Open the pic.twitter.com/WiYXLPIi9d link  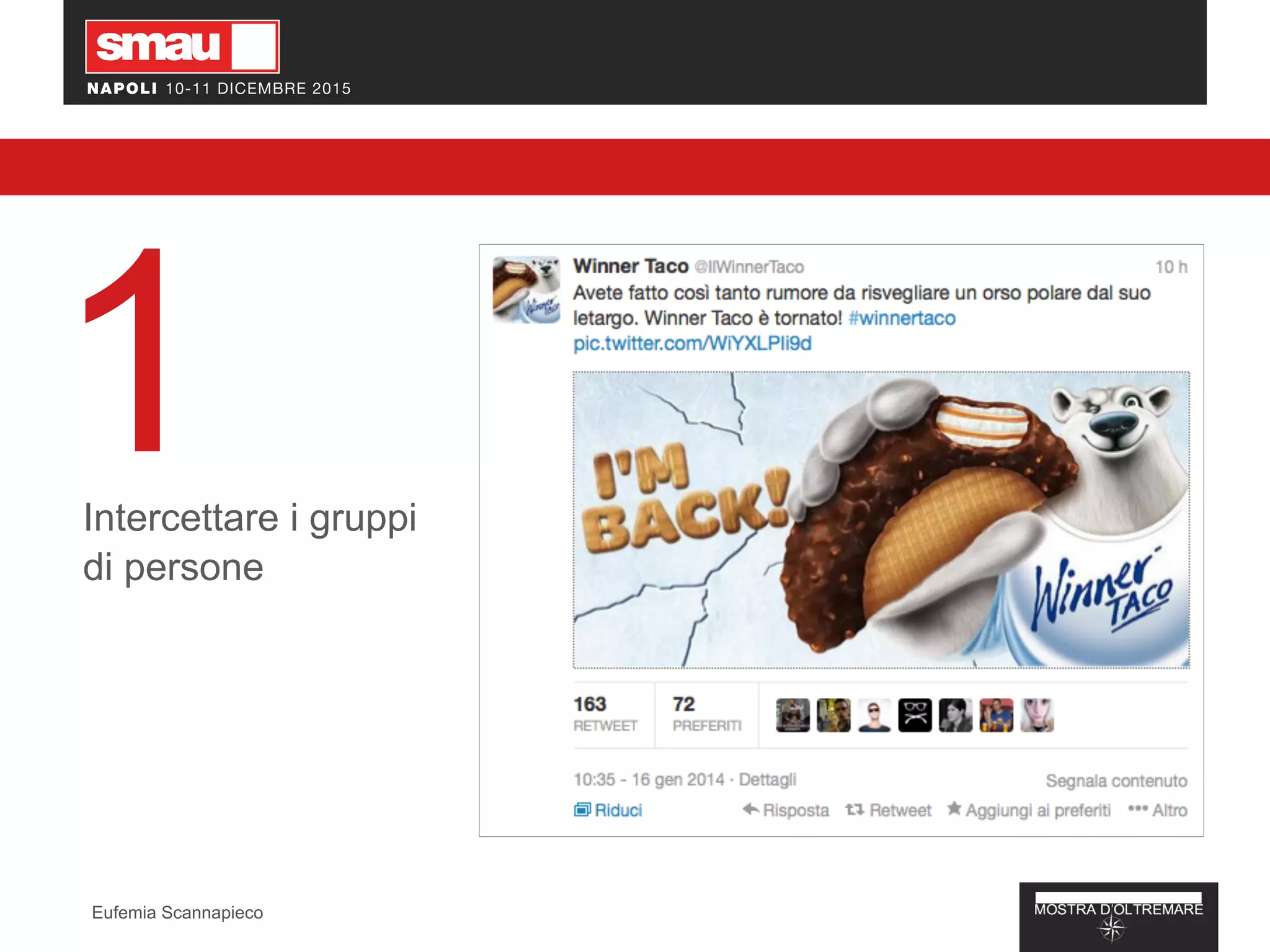[x=692, y=343]
